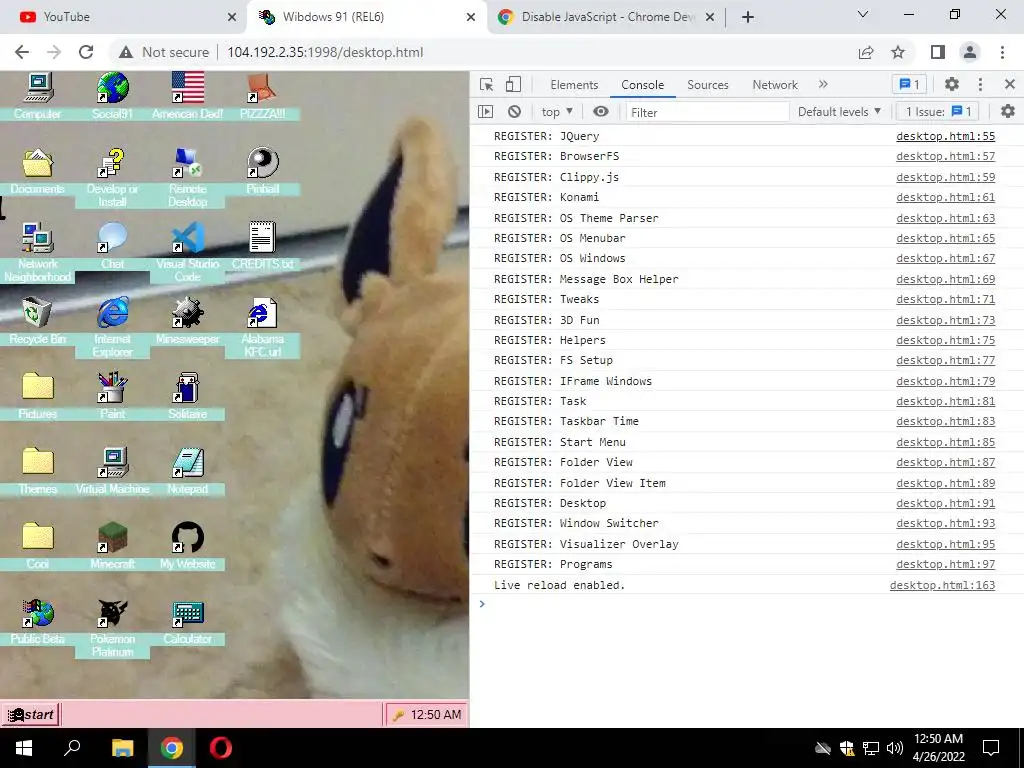1024x768 pixels.
Task: Open the Themes folder icon
Action: point(38,462)
